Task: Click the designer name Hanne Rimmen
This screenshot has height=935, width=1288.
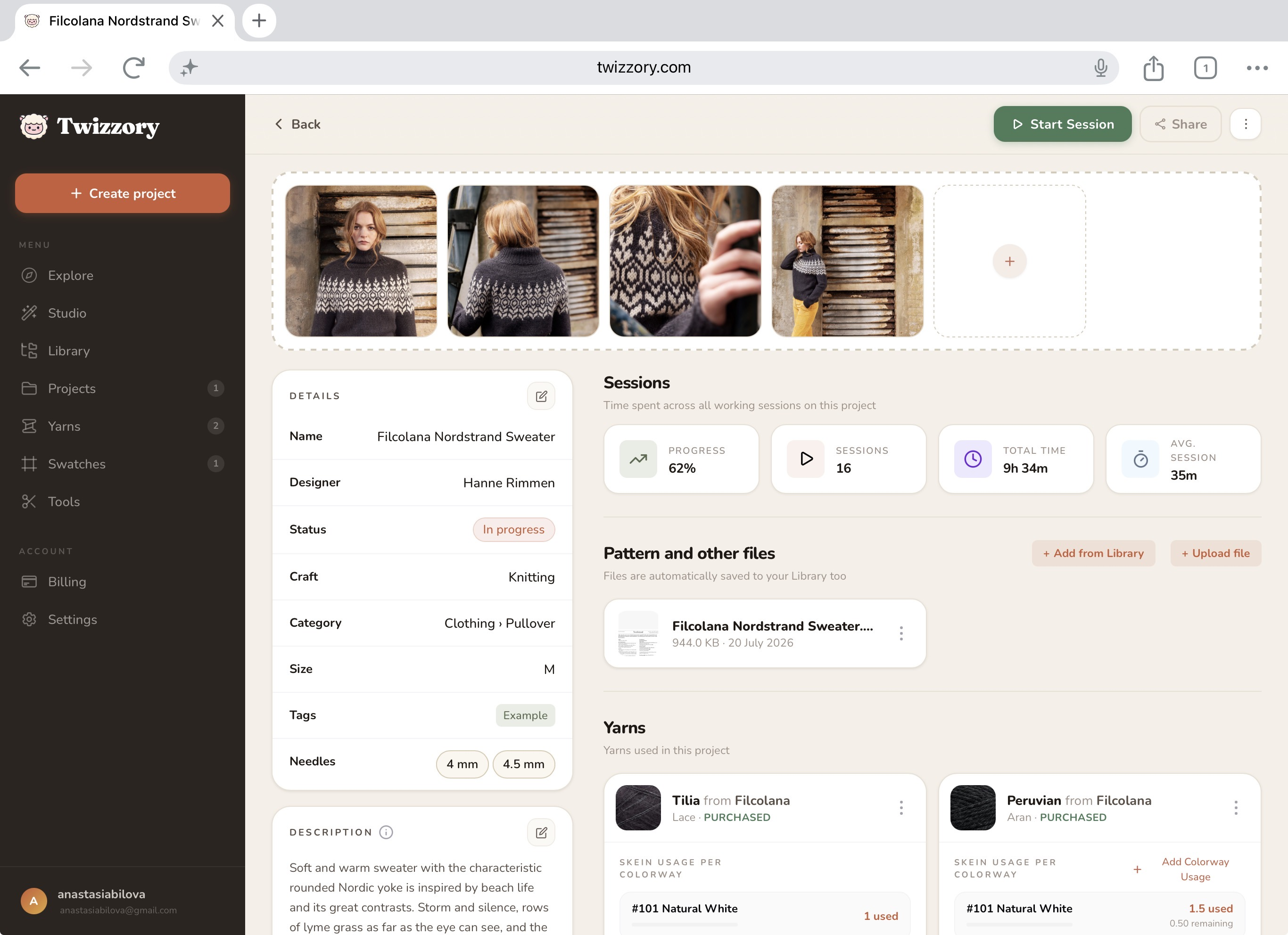Action: [x=509, y=483]
